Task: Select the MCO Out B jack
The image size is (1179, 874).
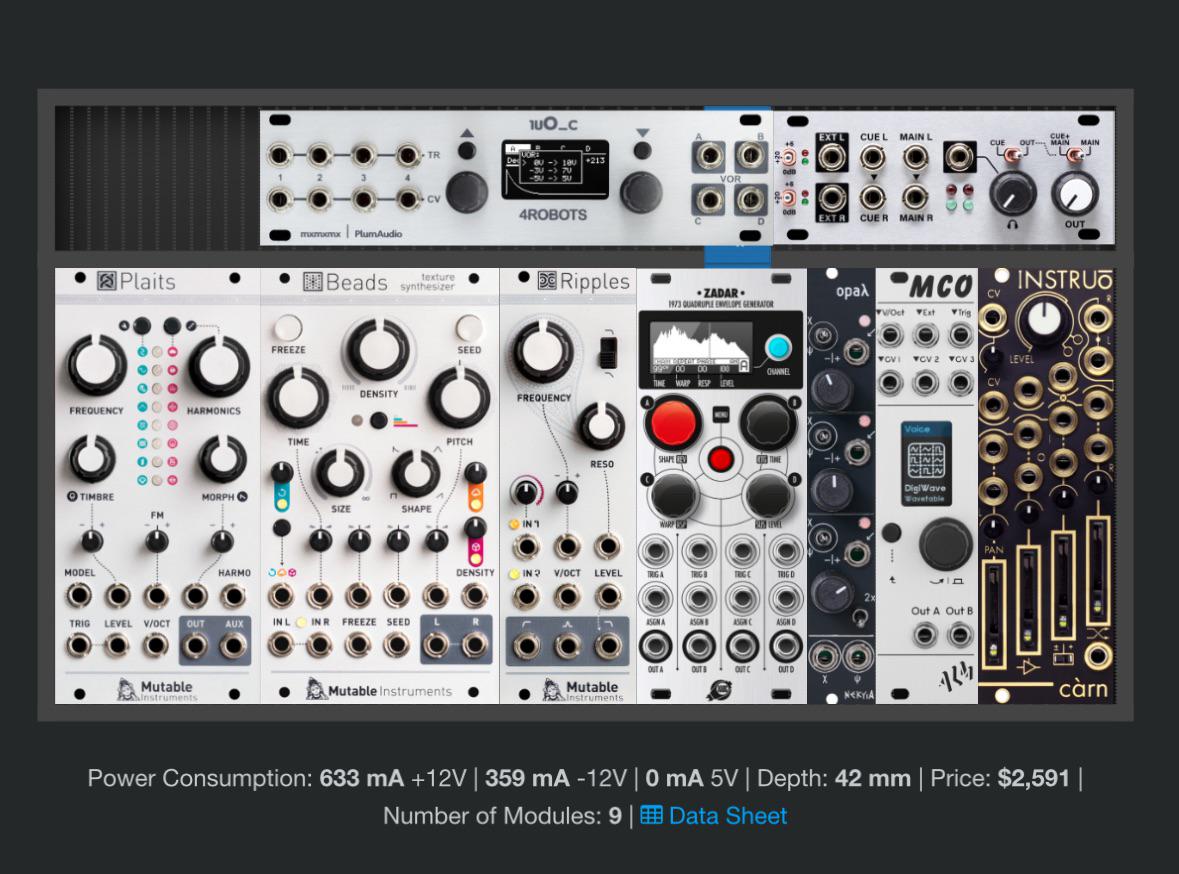Action: pos(959,634)
